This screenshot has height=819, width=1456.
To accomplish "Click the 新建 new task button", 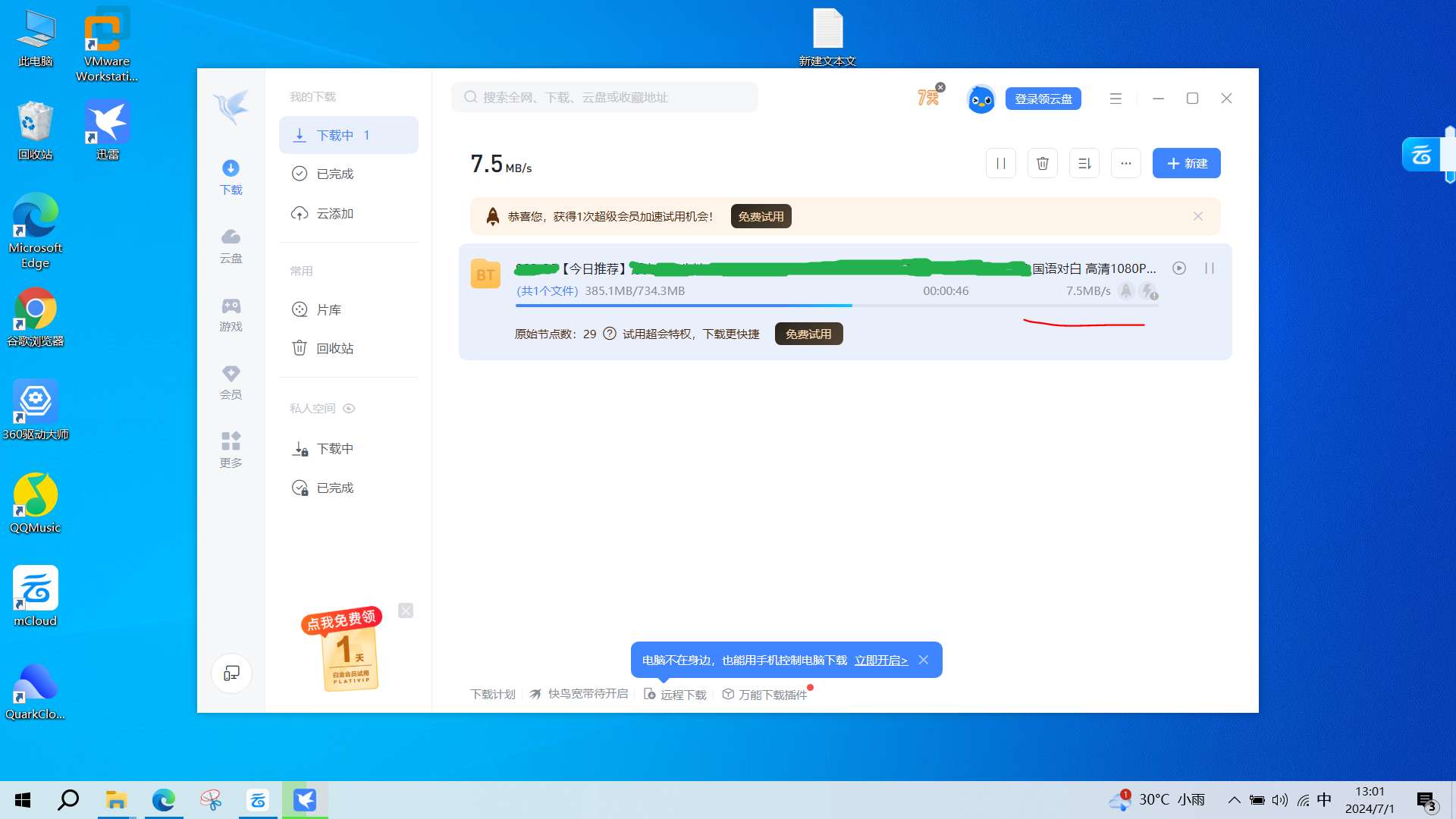I will [x=1186, y=163].
